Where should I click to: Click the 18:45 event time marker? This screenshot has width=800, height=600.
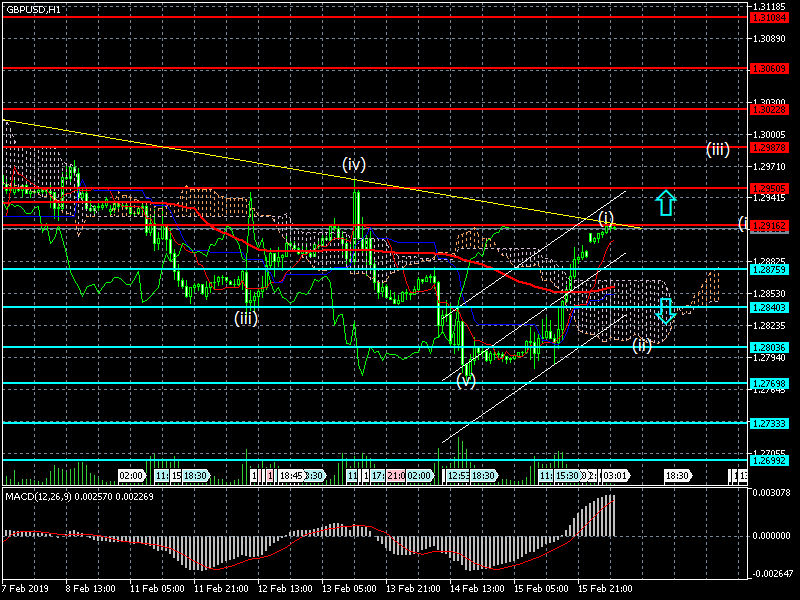click(291, 476)
